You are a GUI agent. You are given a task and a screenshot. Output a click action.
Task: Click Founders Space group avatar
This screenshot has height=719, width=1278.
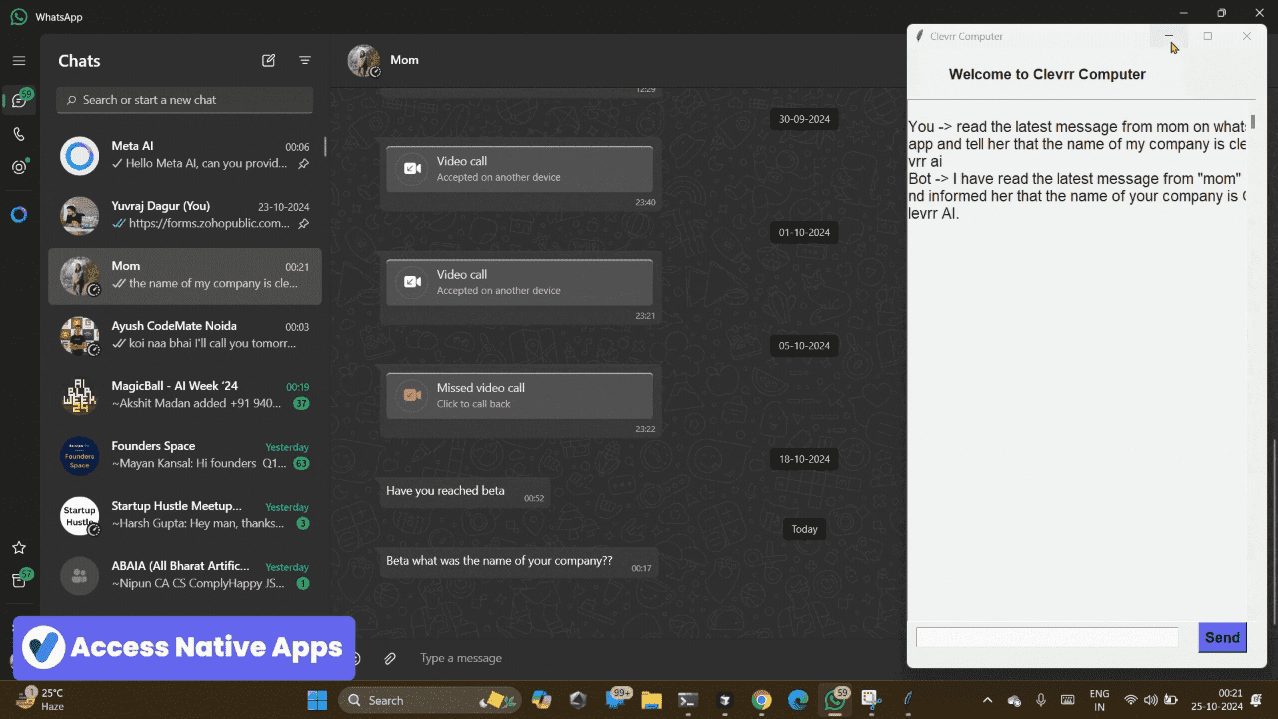coord(79,456)
